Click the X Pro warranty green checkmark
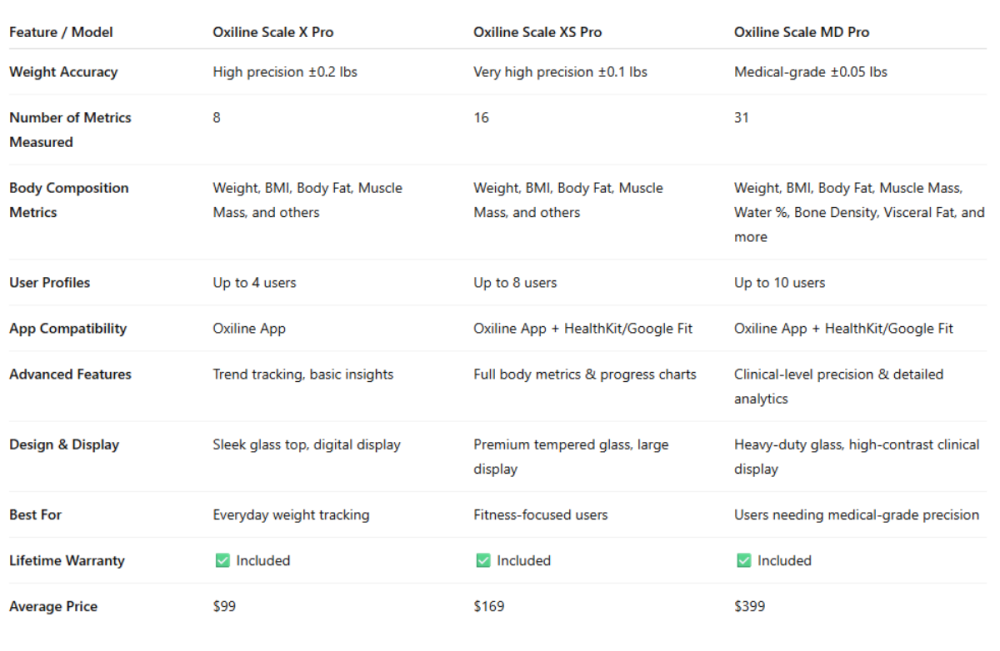This screenshot has height=651, width=1000. pyautogui.click(x=222, y=561)
